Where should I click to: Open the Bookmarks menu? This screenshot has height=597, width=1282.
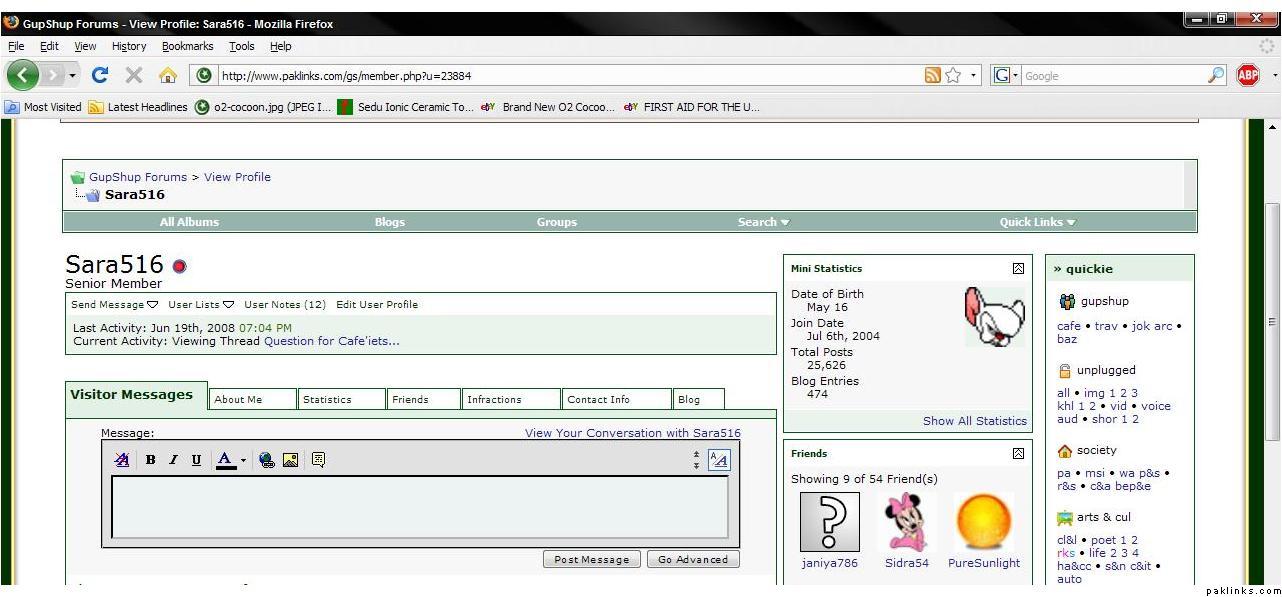tap(187, 46)
